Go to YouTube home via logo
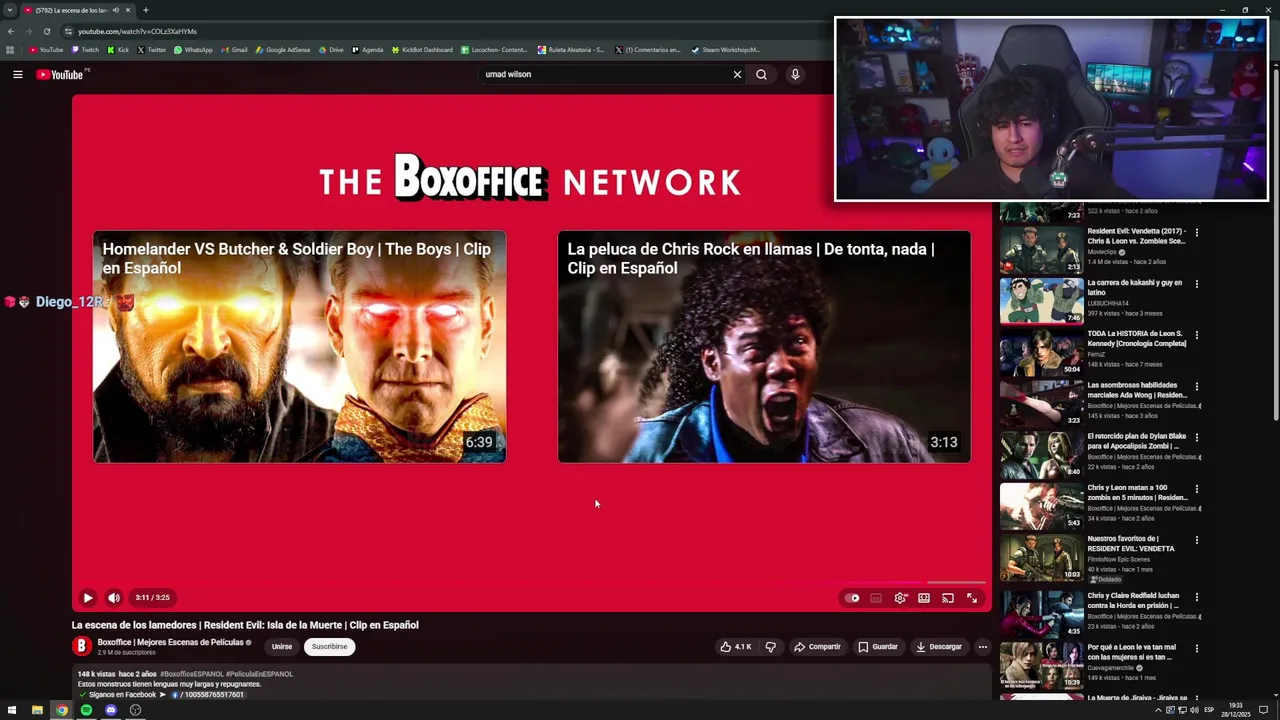Viewport: 1280px width, 720px height. pyautogui.click(x=62, y=74)
